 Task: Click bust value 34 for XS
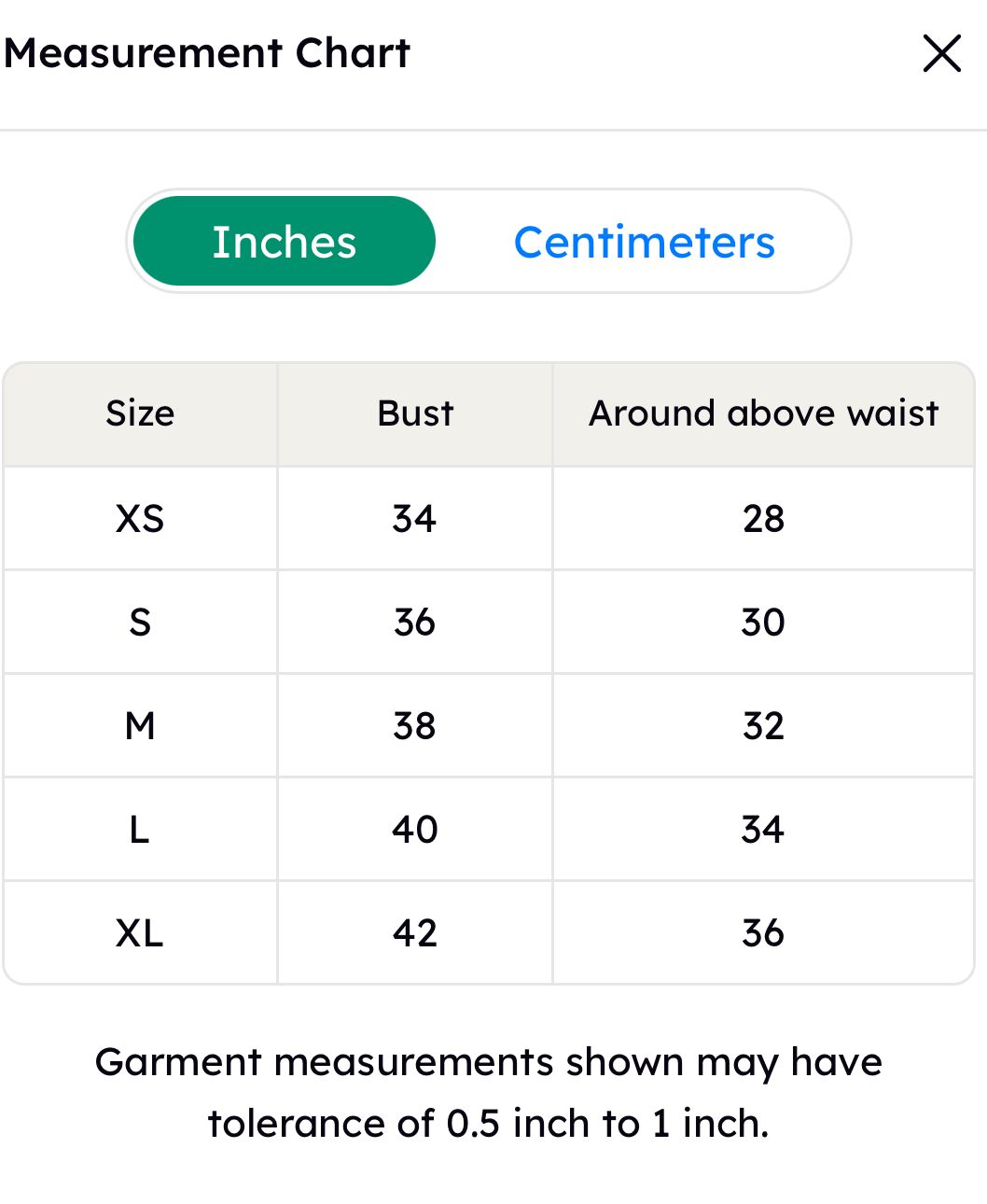click(414, 519)
